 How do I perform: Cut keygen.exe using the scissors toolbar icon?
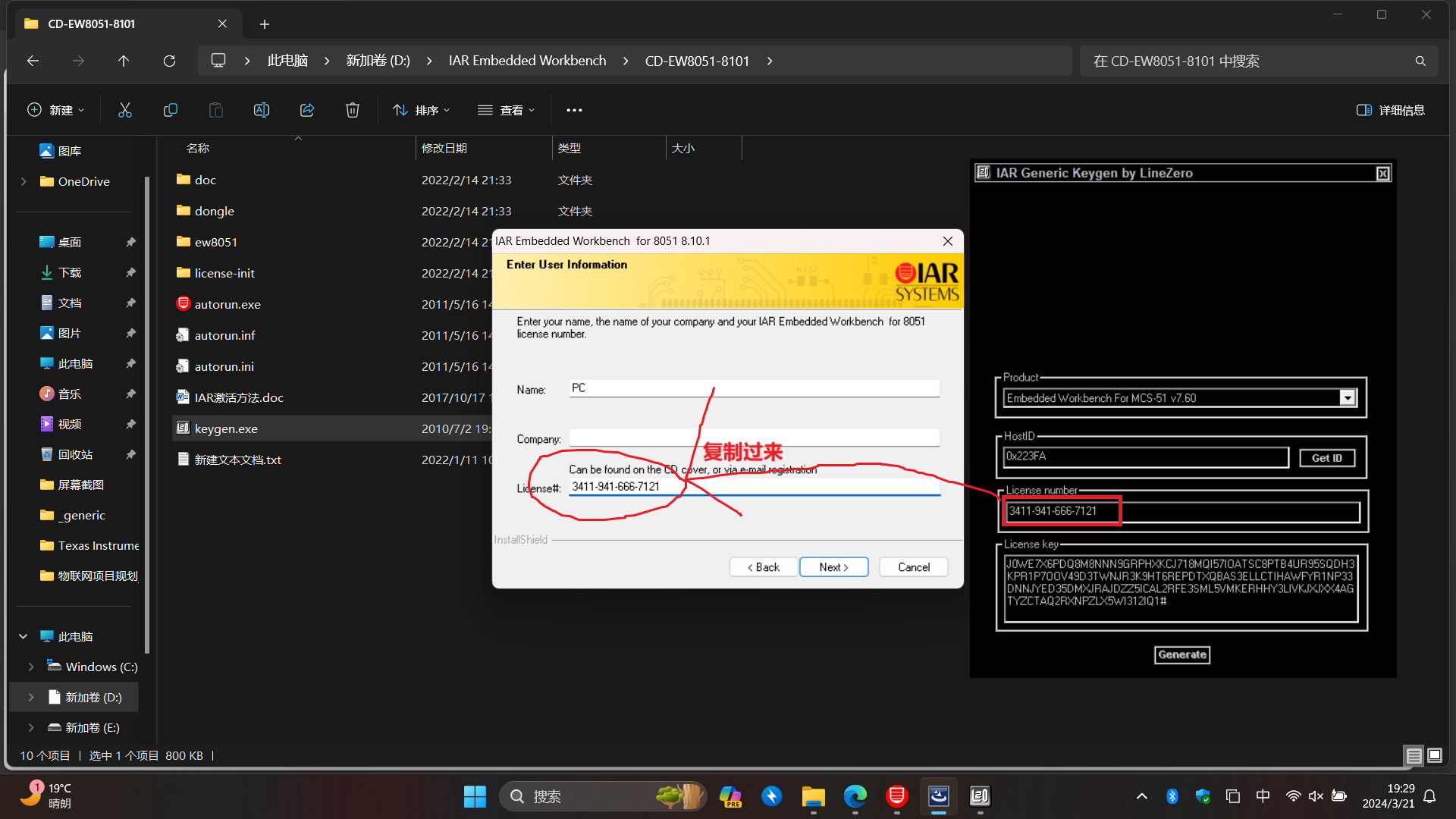(125, 110)
